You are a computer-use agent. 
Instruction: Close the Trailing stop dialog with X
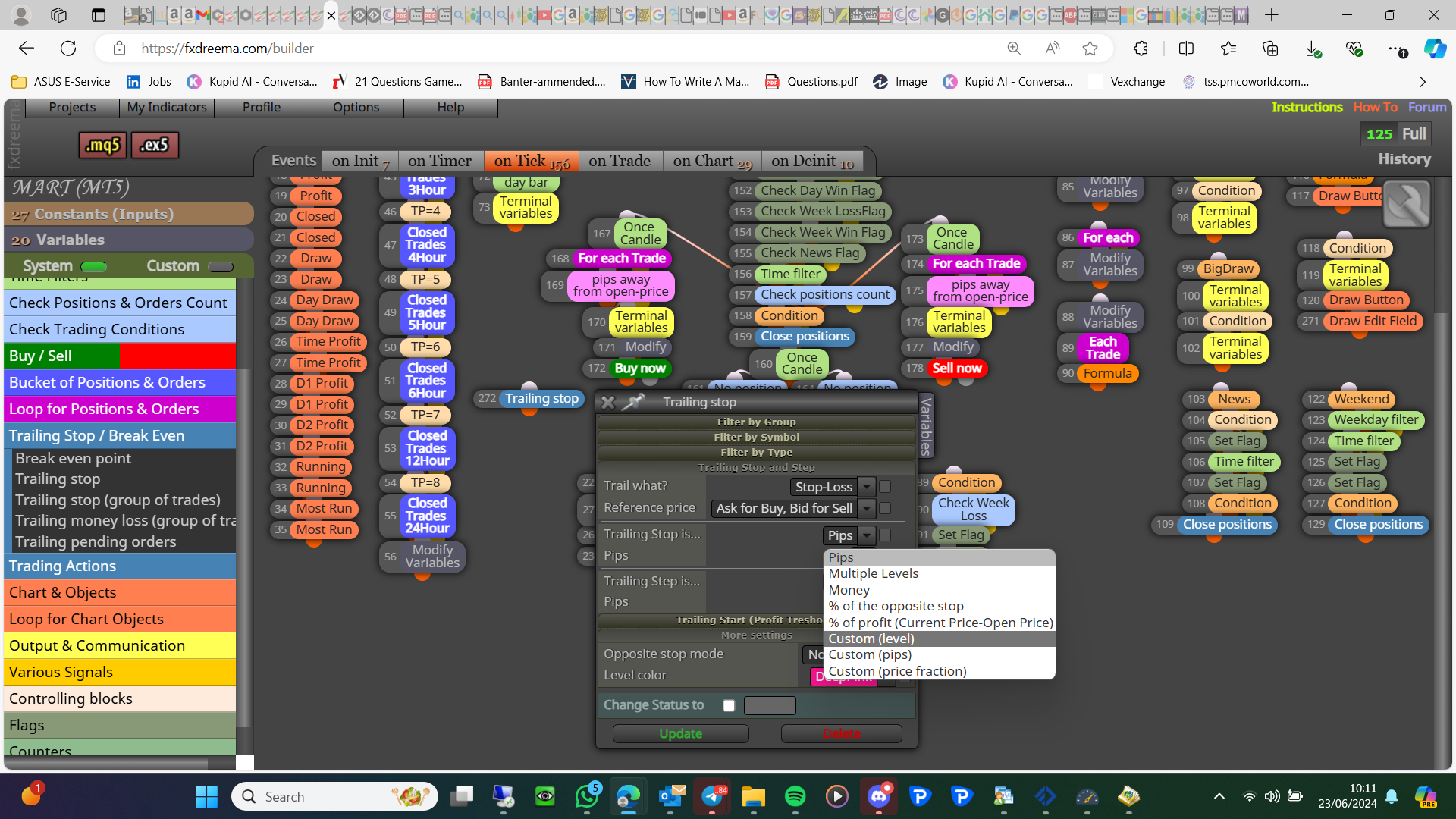[x=607, y=403]
